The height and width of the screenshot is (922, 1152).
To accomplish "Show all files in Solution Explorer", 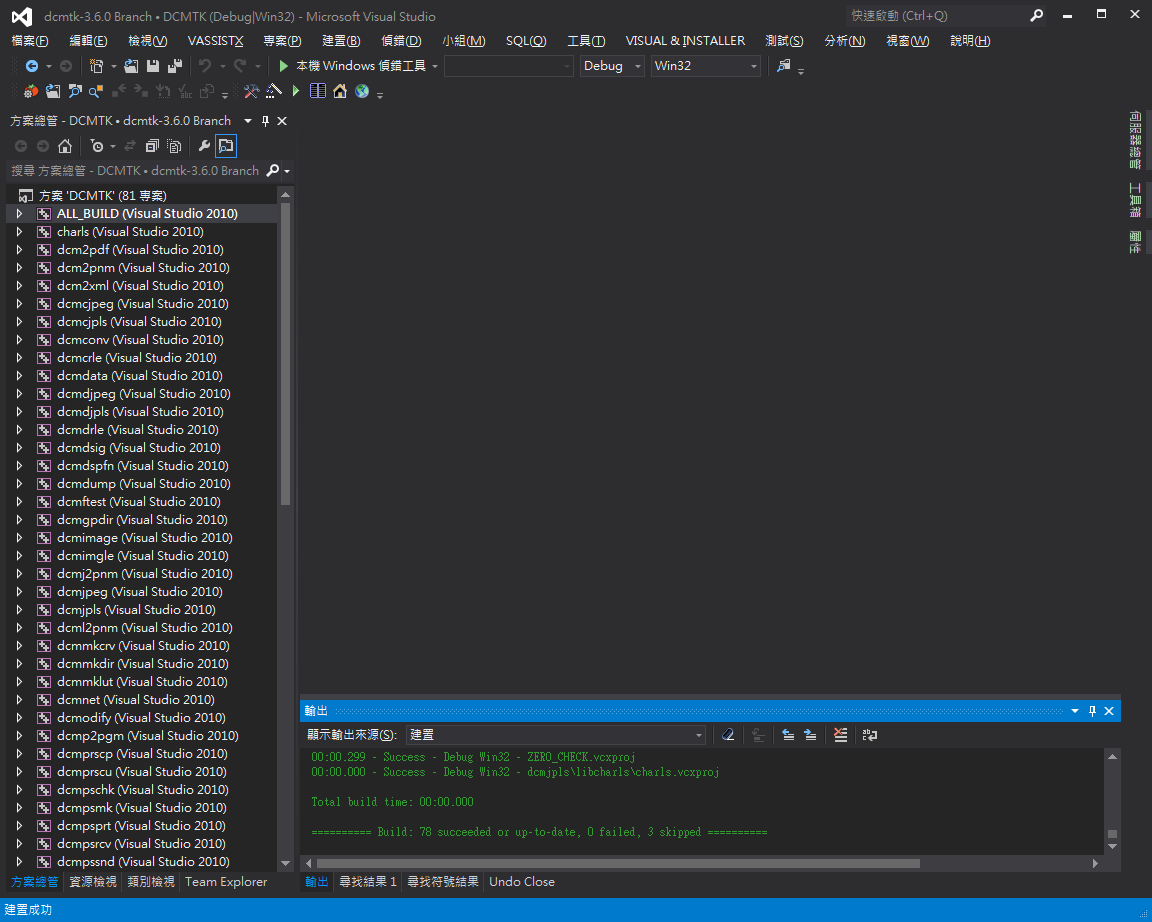I will 174,146.
